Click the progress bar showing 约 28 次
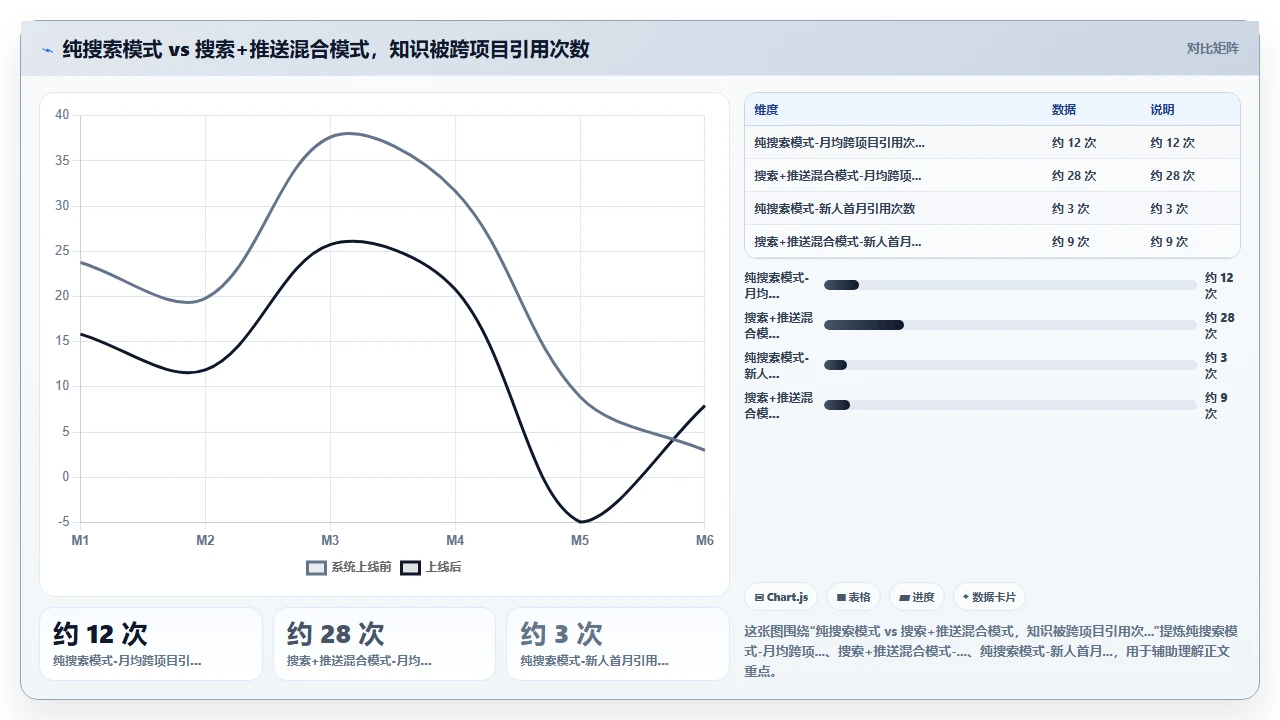Screen dimensions: 1280x720 coord(1010,325)
